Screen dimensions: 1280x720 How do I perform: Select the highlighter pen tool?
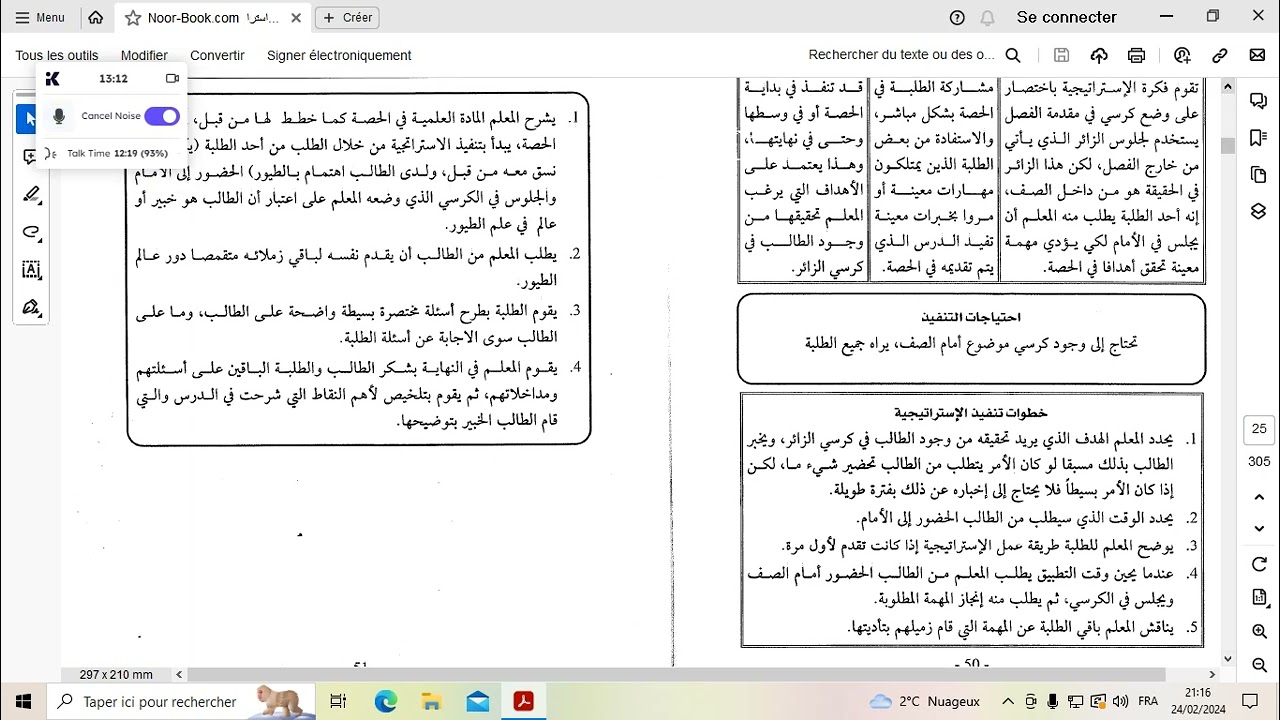point(31,195)
